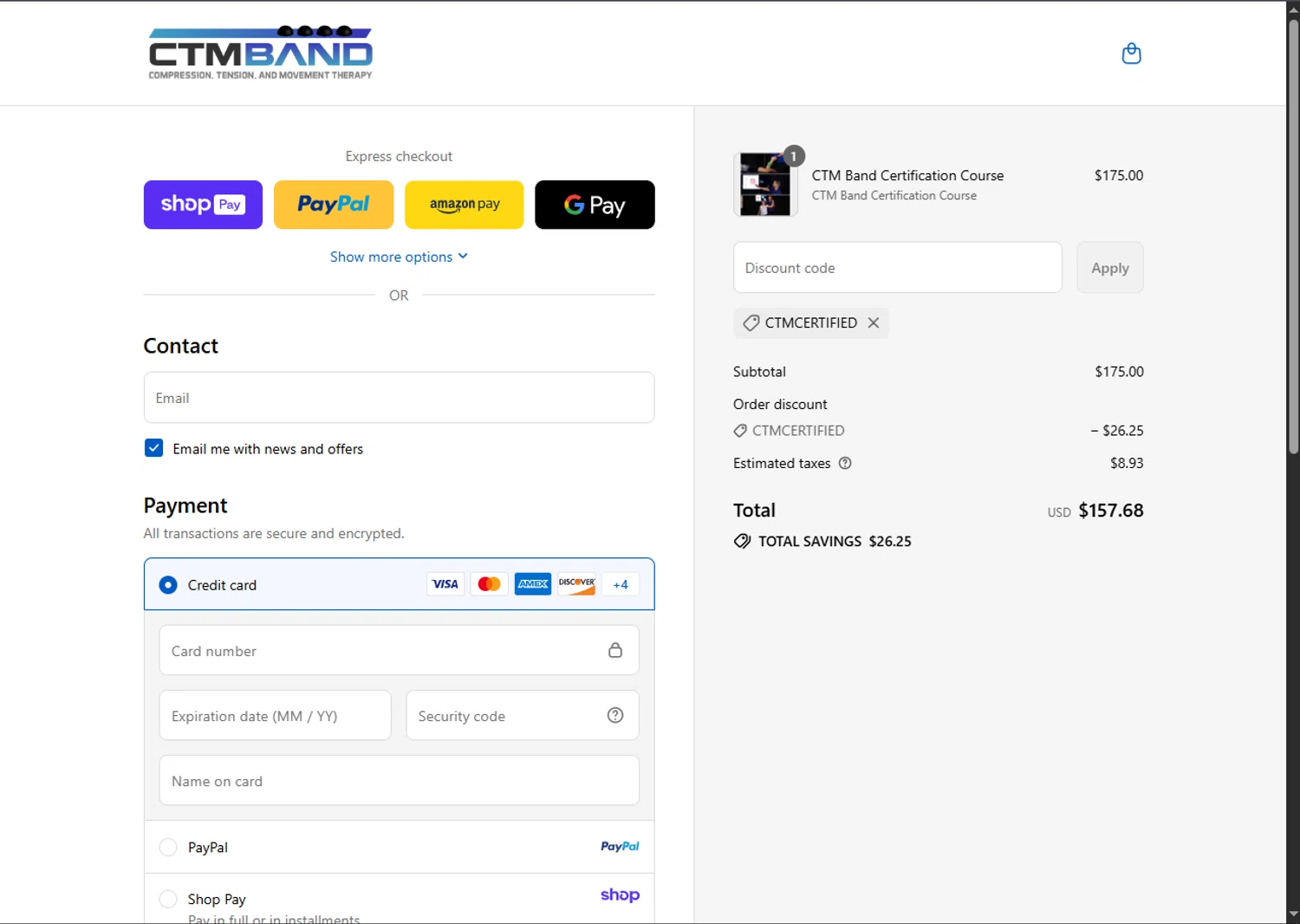1300x924 pixels.
Task: Open the Security code help icon
Action: point(615,715)
